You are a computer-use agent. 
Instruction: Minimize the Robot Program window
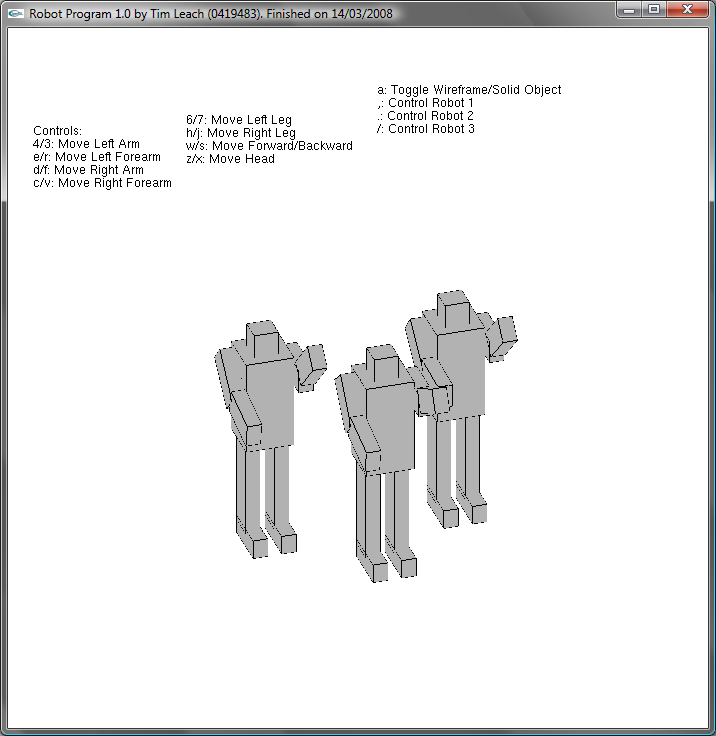pyautogui.click(x=629, y=9)
